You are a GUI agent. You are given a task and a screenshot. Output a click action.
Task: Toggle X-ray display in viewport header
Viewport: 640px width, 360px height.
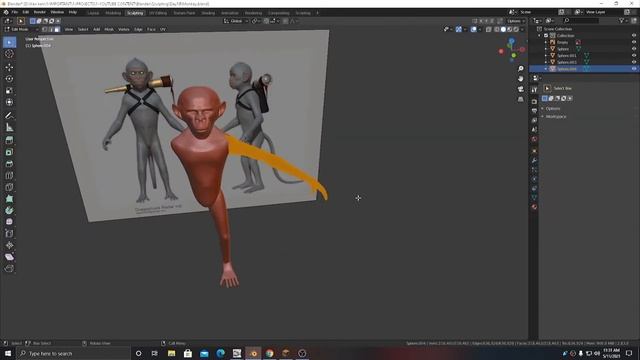(x=489, y=29)
